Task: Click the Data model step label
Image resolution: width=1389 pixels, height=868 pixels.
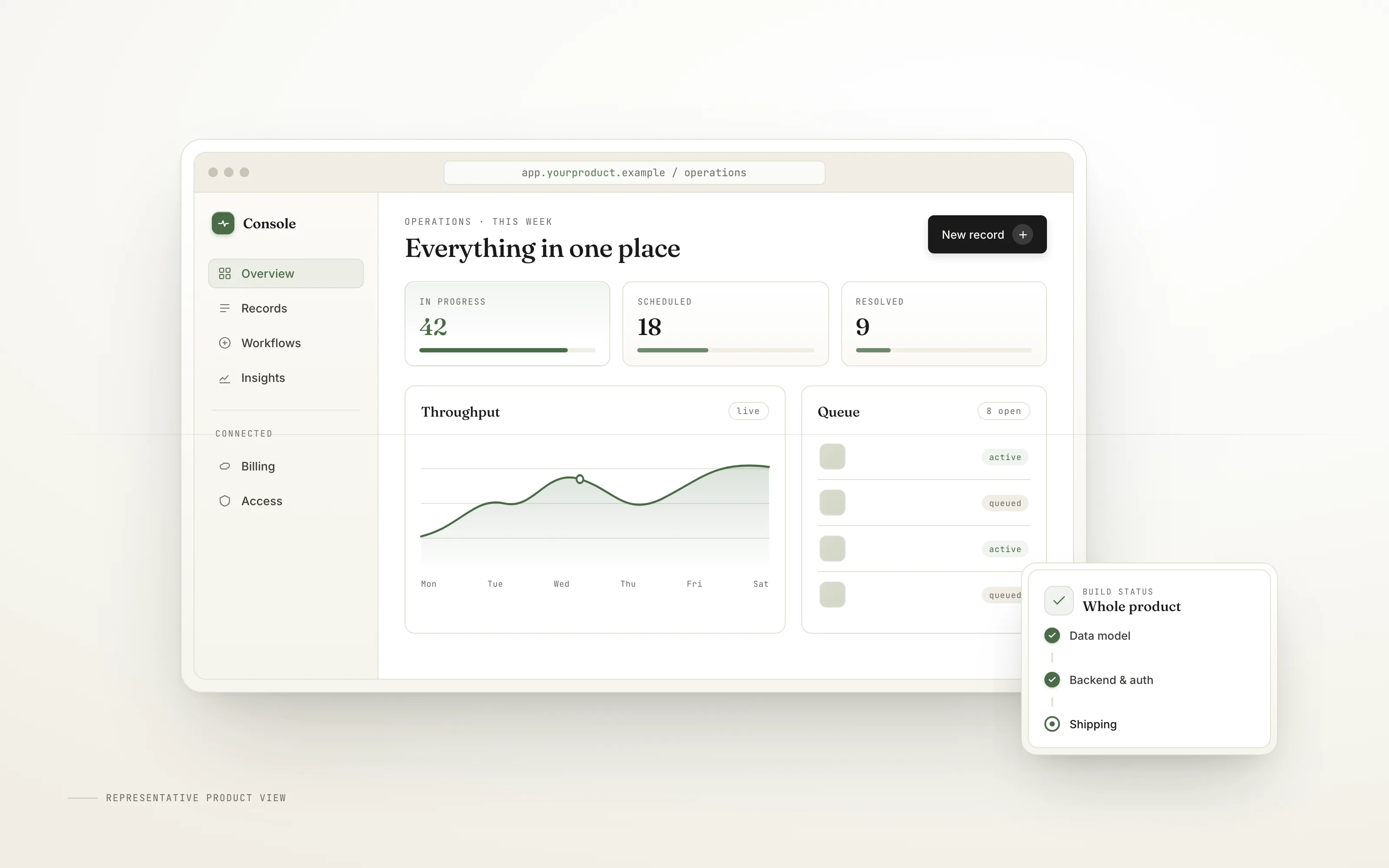Action: 1100,635
